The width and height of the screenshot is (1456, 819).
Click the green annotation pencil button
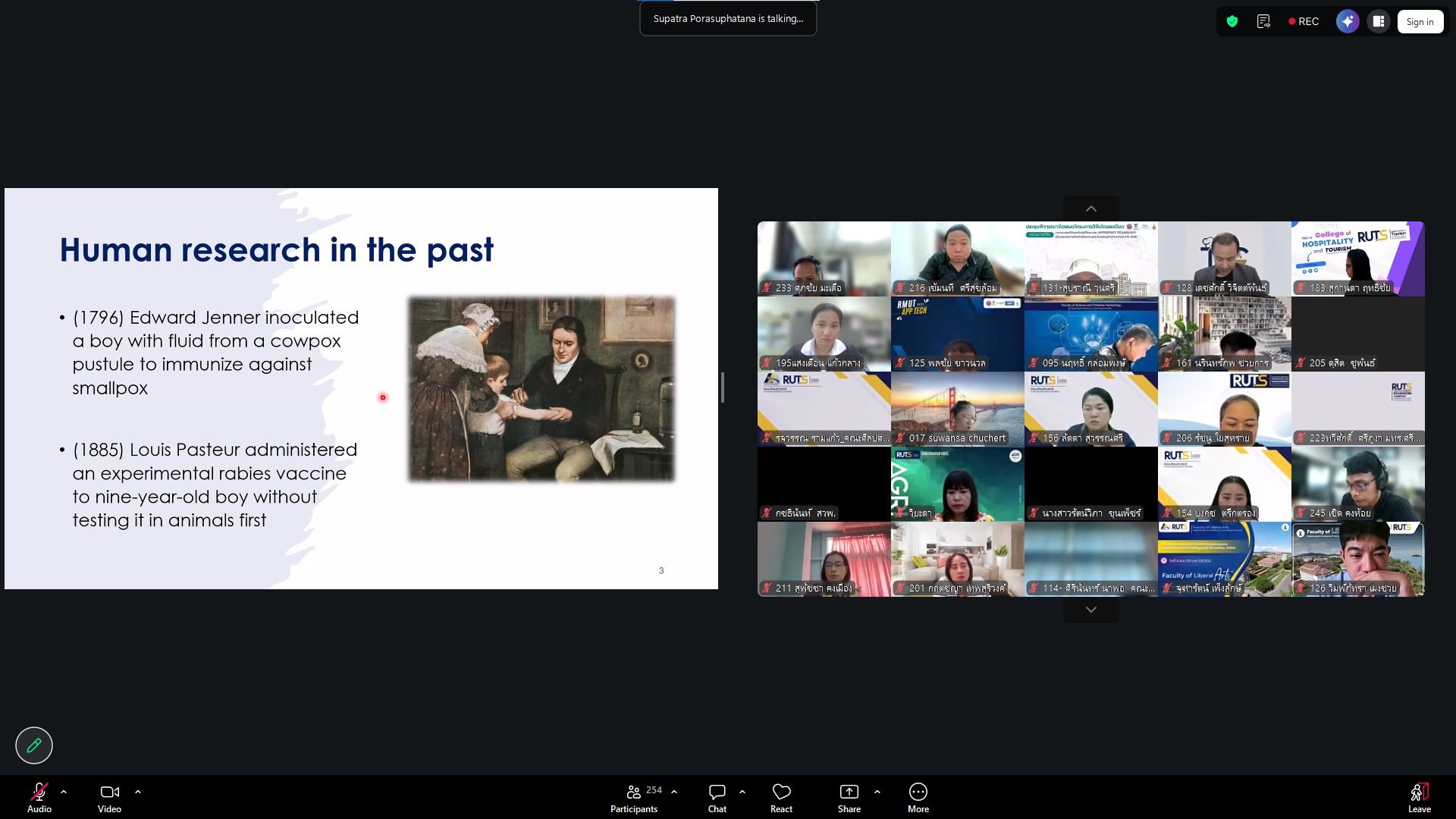(x=34, y=745)
